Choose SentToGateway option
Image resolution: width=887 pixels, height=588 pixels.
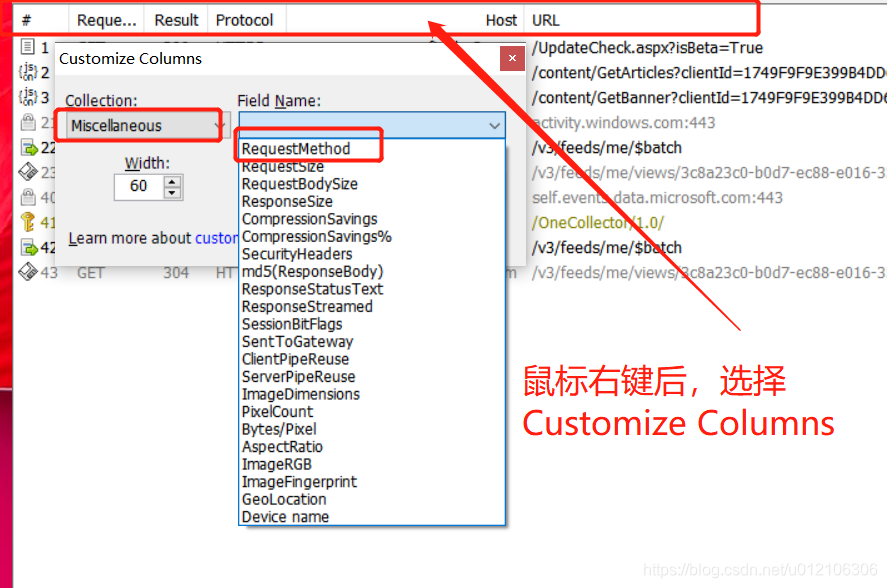coord(298,342)
